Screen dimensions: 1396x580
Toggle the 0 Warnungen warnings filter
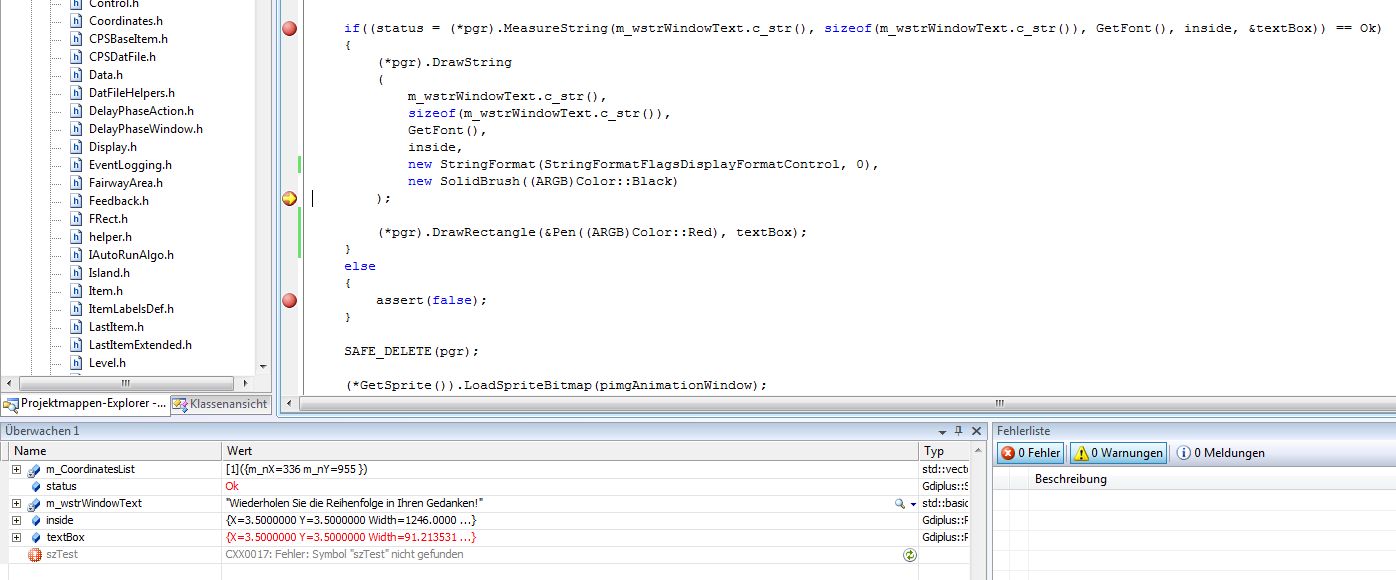tap(1117, 452)
